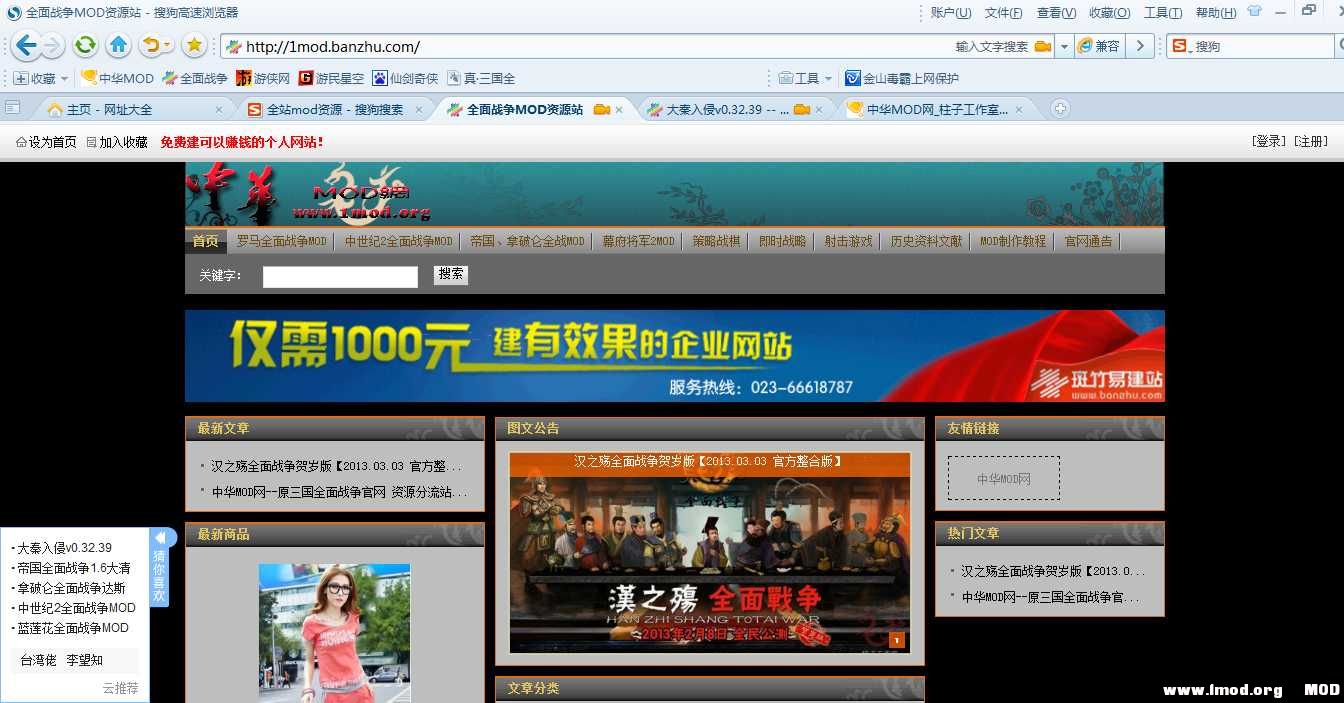Expand the 工具 dropdown in bookmarks bar
The image size is (1344, 703).
coord(828,78)
